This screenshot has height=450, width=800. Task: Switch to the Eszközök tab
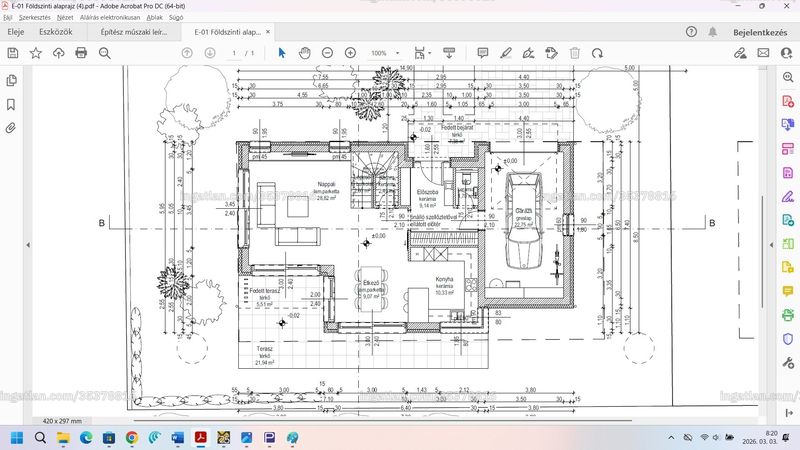click(56, 32)
